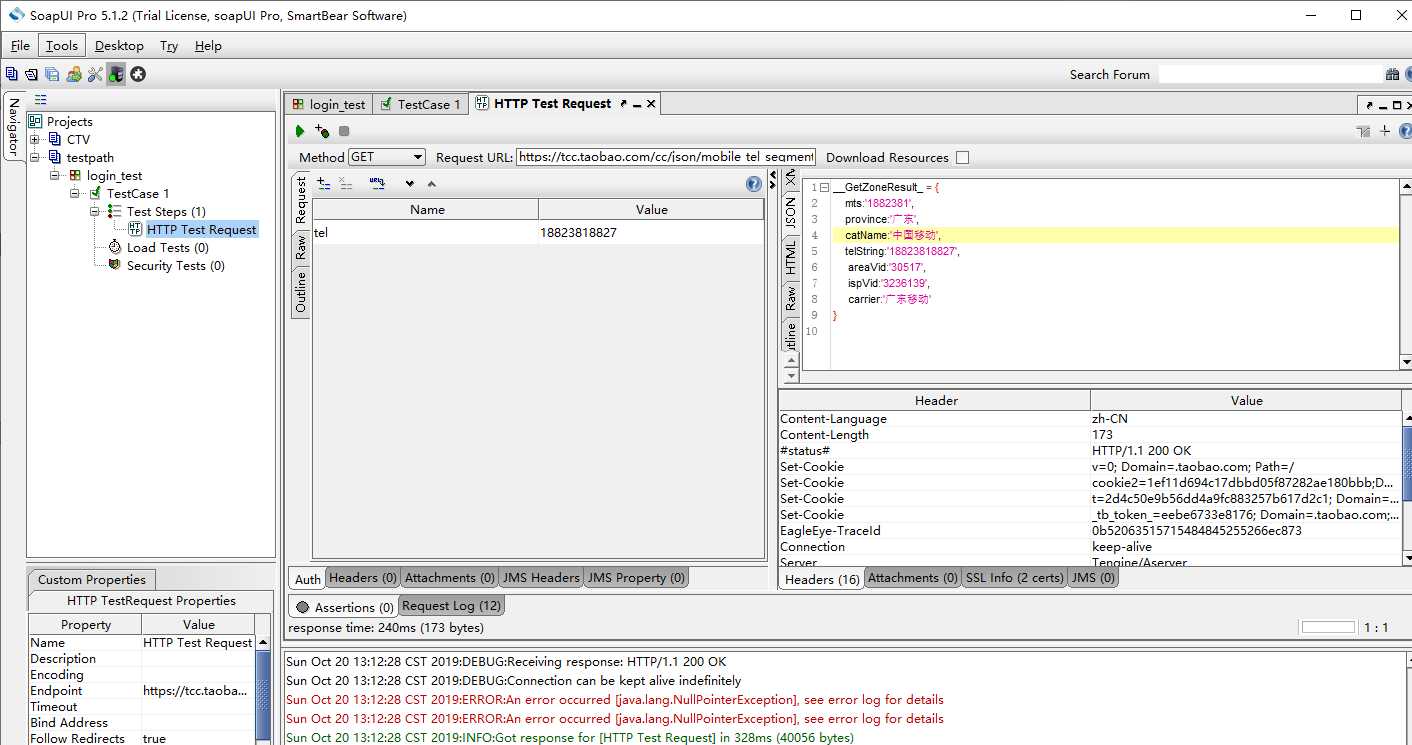Switch to the TestCase 1 editor tab
The width and height of the screenshot is (1412, 745).
[421, 104]
